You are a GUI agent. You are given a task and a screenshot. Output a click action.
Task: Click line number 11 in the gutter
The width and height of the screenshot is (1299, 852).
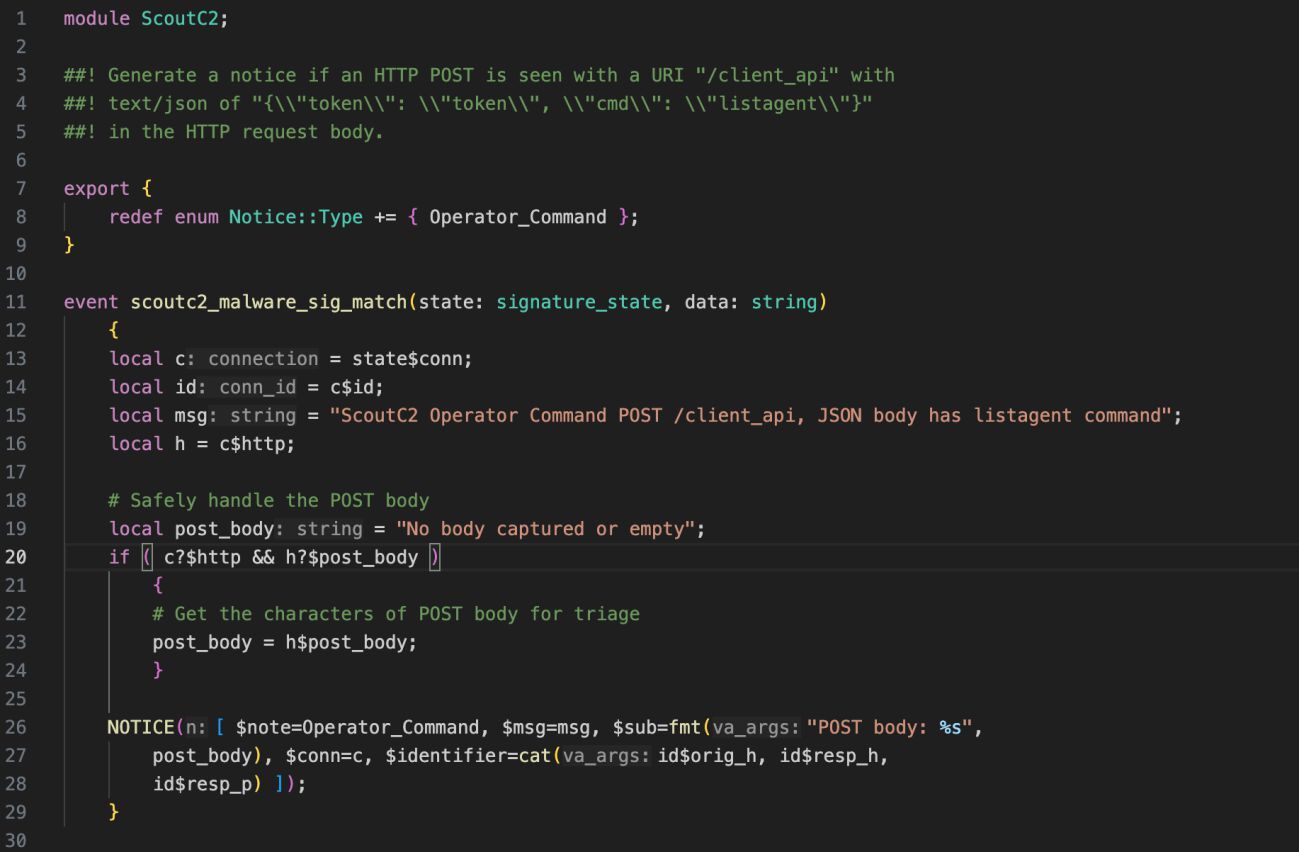[x=16, y=302]
